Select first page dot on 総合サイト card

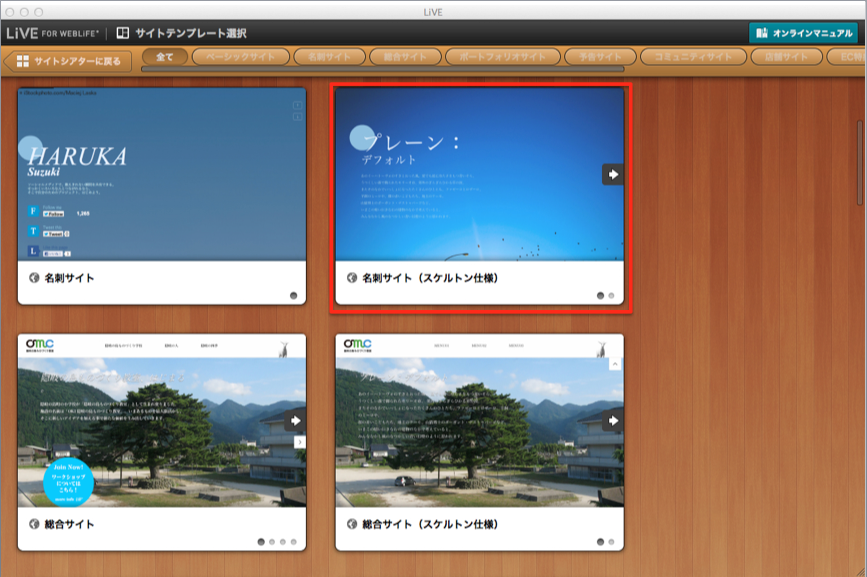(261, 542)
